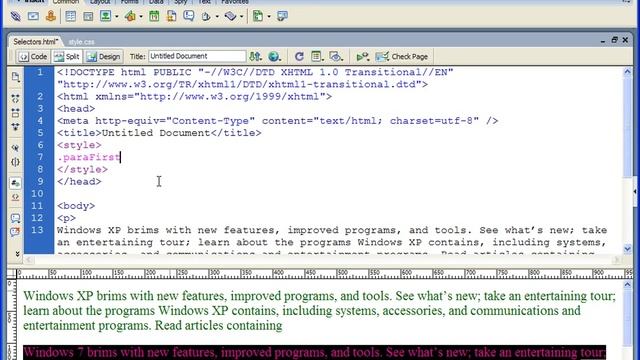640x360 pixels.
Task: Switch to Code view
Action: [x=33, y=56]
